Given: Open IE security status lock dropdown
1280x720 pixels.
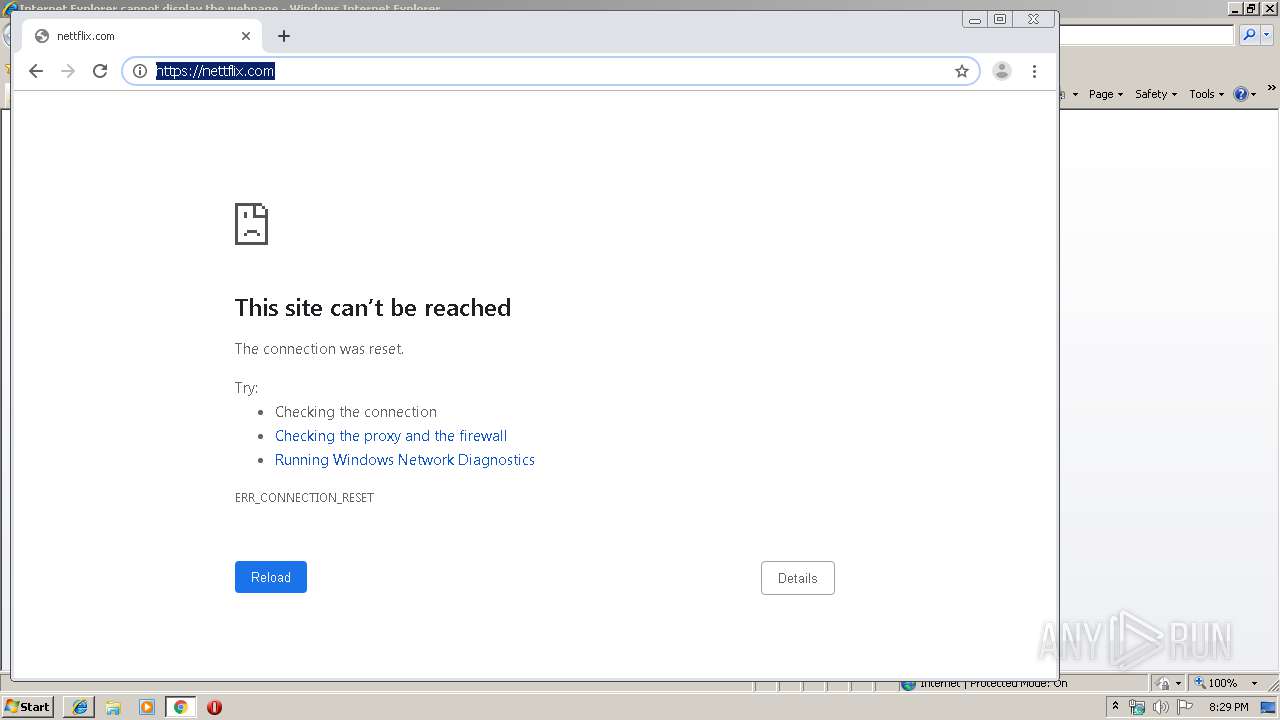Looking at the screenshot, I should pyautogui.click(x=1169, y=683).
